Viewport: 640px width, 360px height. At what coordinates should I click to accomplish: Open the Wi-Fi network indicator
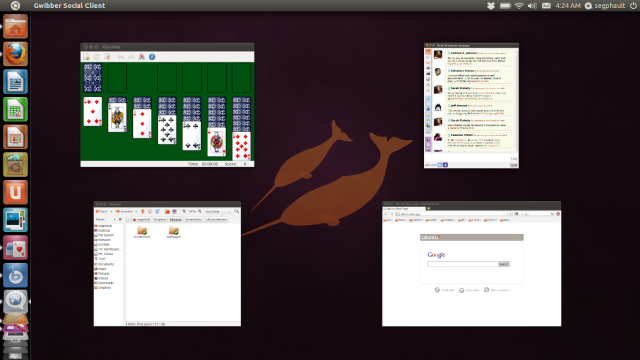(519, 6)
